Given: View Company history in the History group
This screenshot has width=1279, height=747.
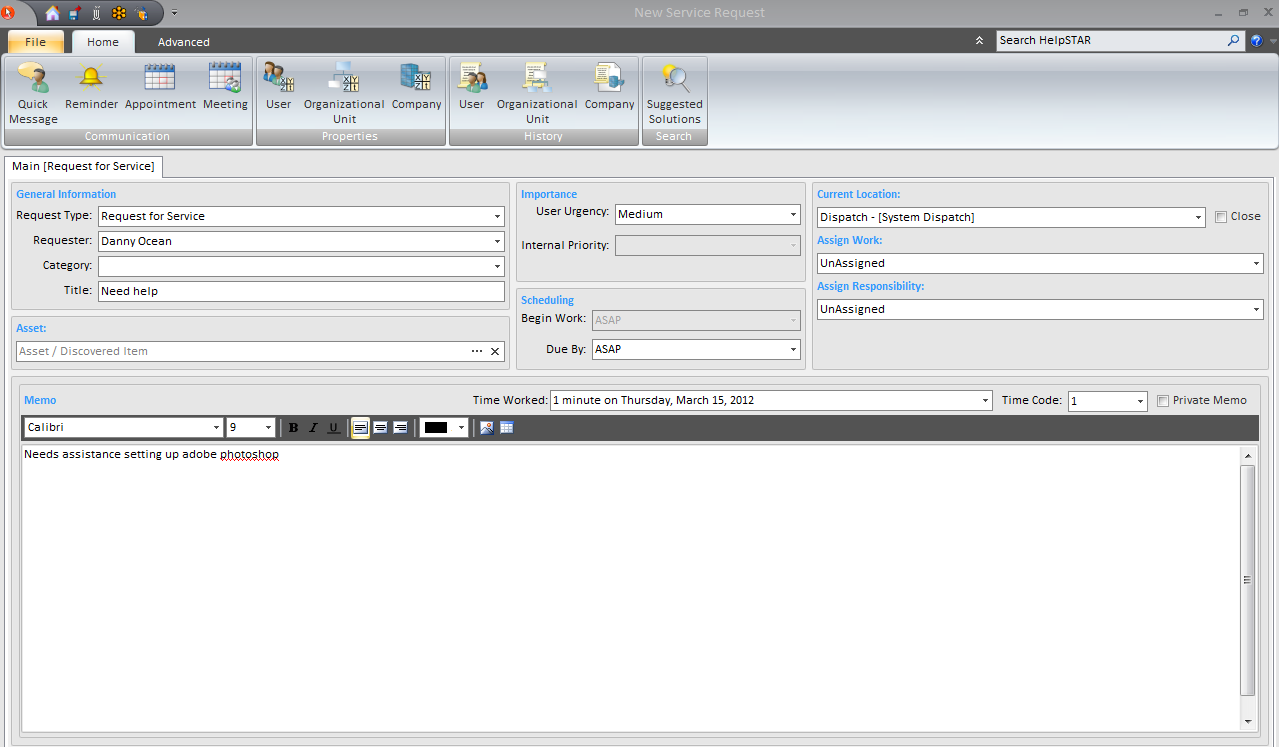Looking at the screenshot, I should coord(610,87).
